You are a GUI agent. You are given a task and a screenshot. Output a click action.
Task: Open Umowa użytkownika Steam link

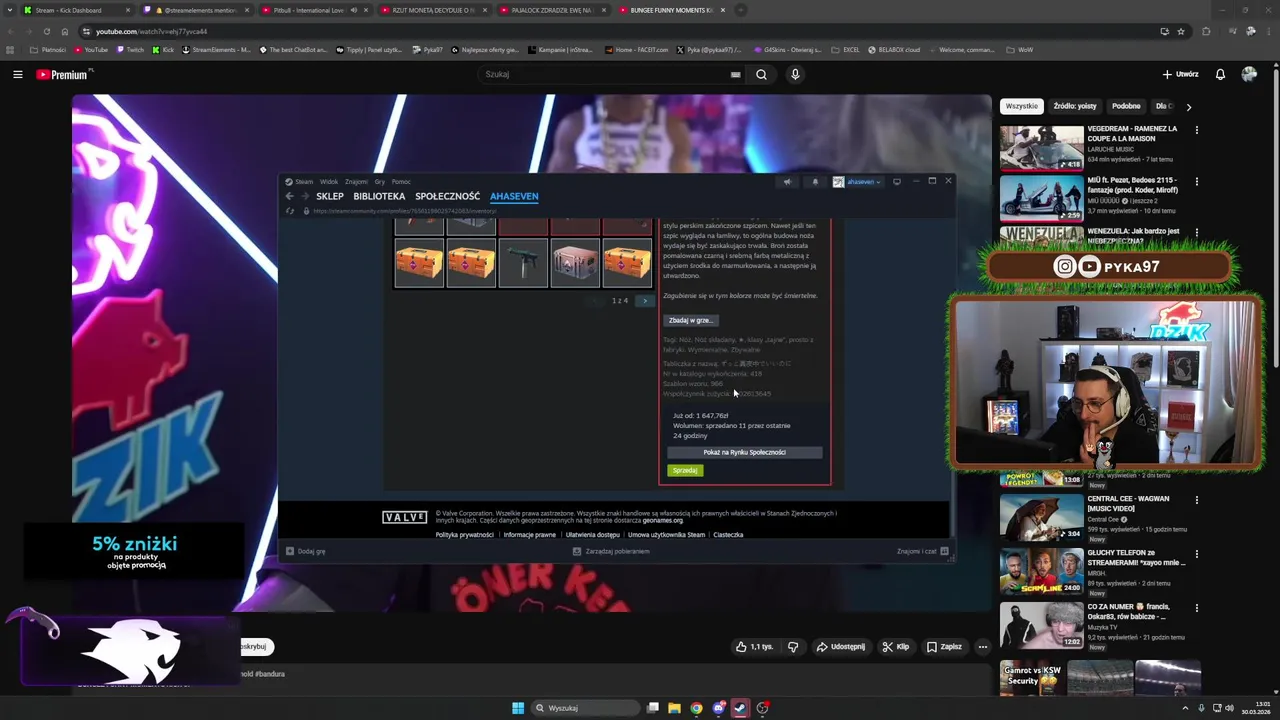tap(666, 535)
